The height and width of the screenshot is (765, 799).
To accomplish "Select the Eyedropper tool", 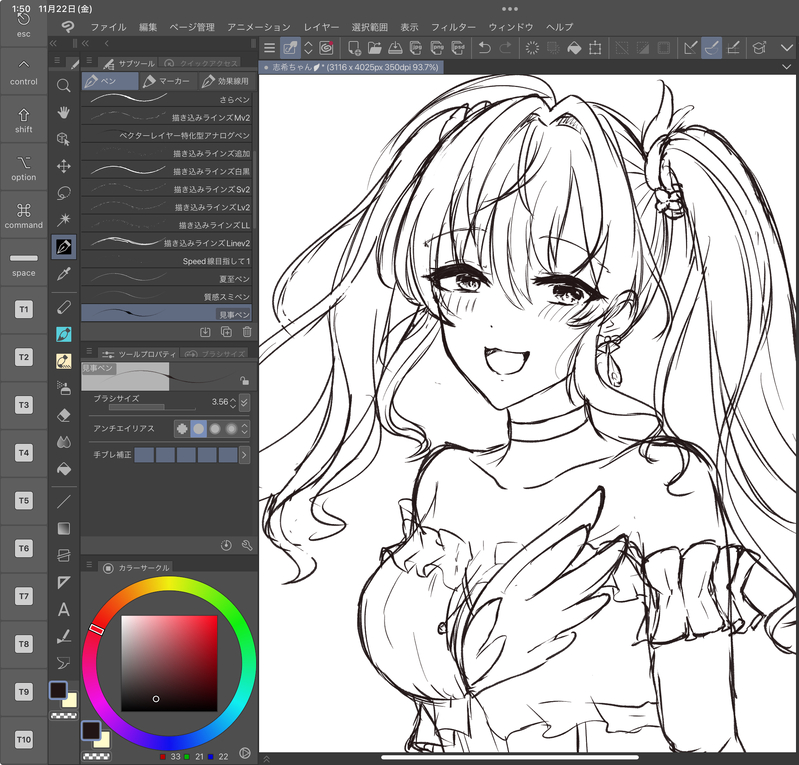I will [x=64, y=274].
